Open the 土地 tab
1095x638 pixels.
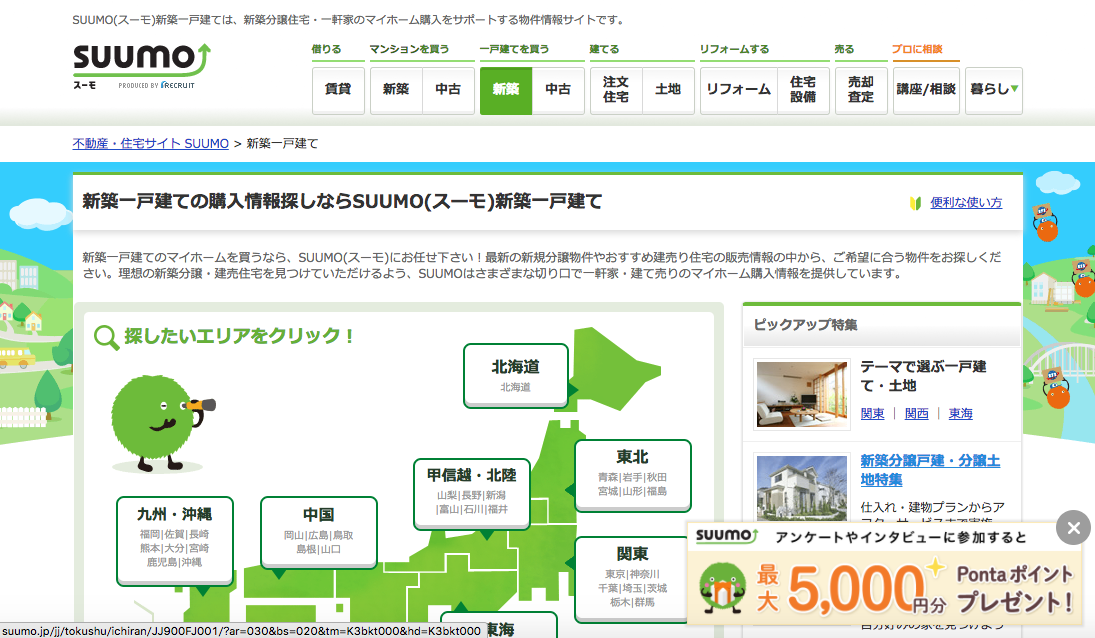click(668, 90)
